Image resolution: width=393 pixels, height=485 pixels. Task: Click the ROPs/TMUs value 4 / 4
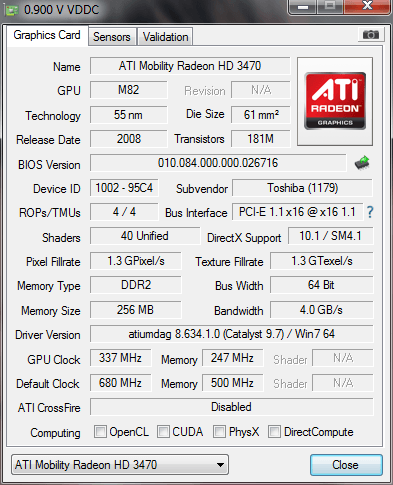pyautogui.click(x=124, y=212)
